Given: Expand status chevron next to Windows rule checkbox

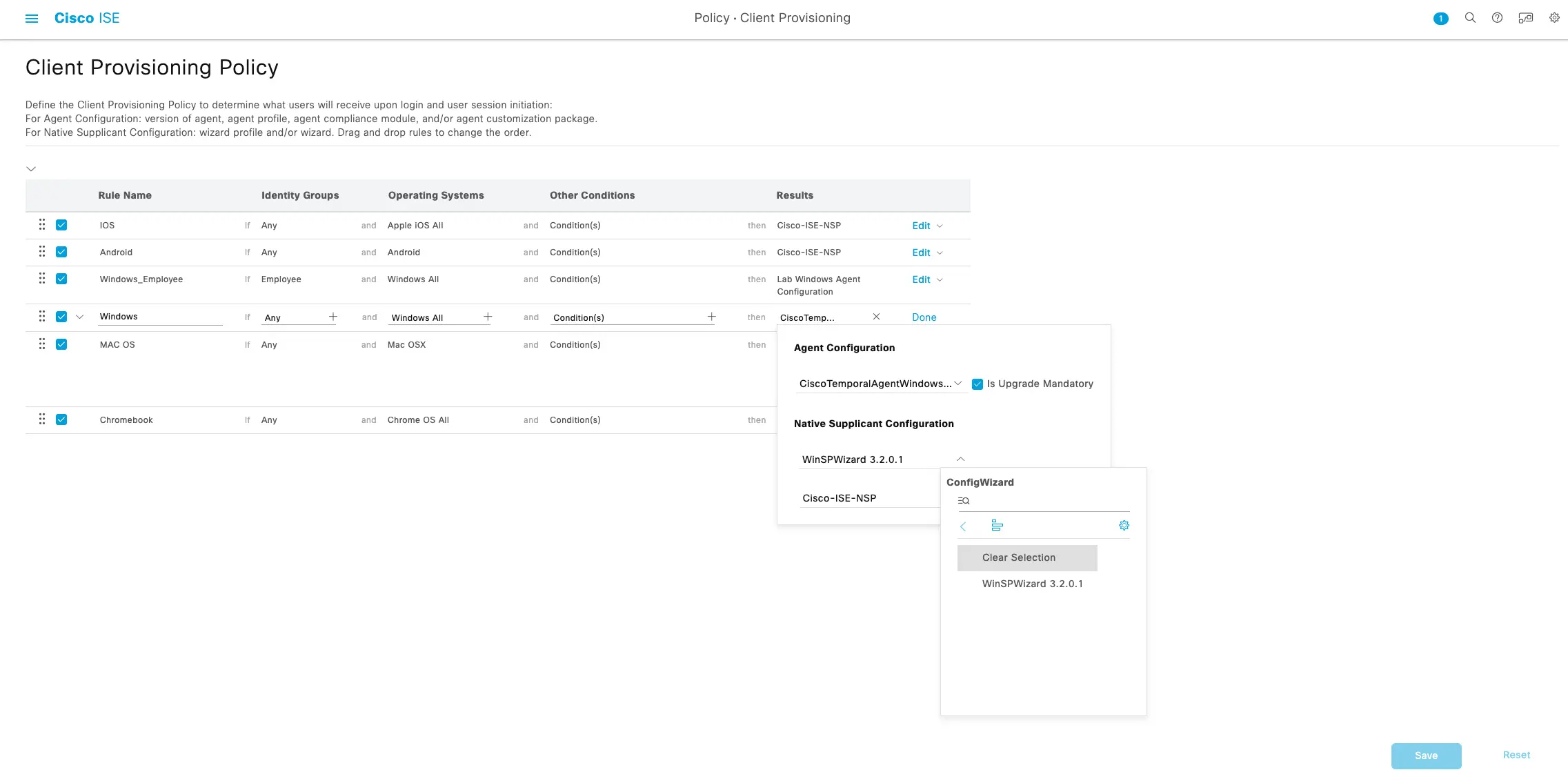Looking at the screenshot, I should tap(80, 317).
